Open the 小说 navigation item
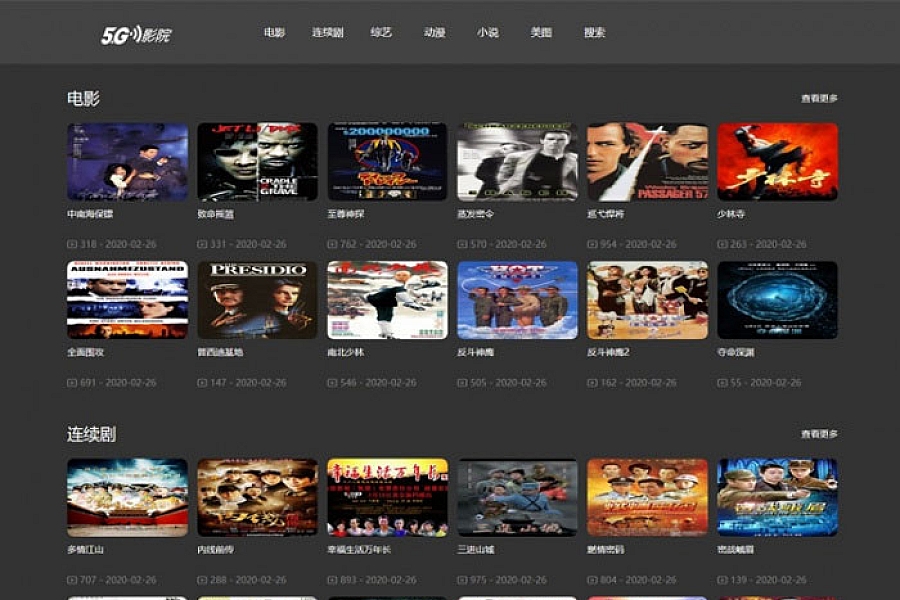This screenshot has height=600, width=900. click(487, 32)
